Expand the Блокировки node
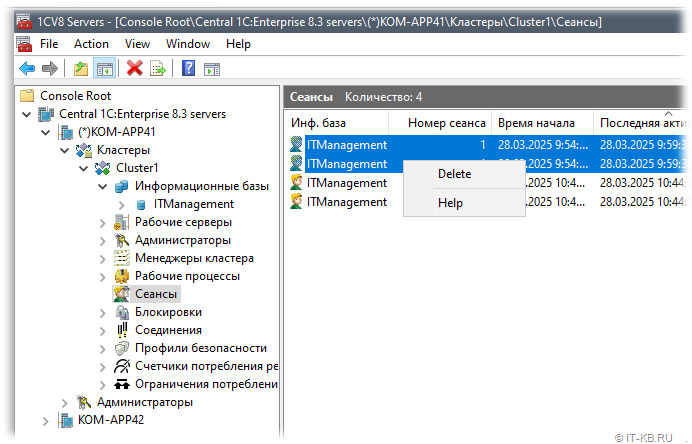This screenshot has height=444, width=692. [x=103, y=313]
